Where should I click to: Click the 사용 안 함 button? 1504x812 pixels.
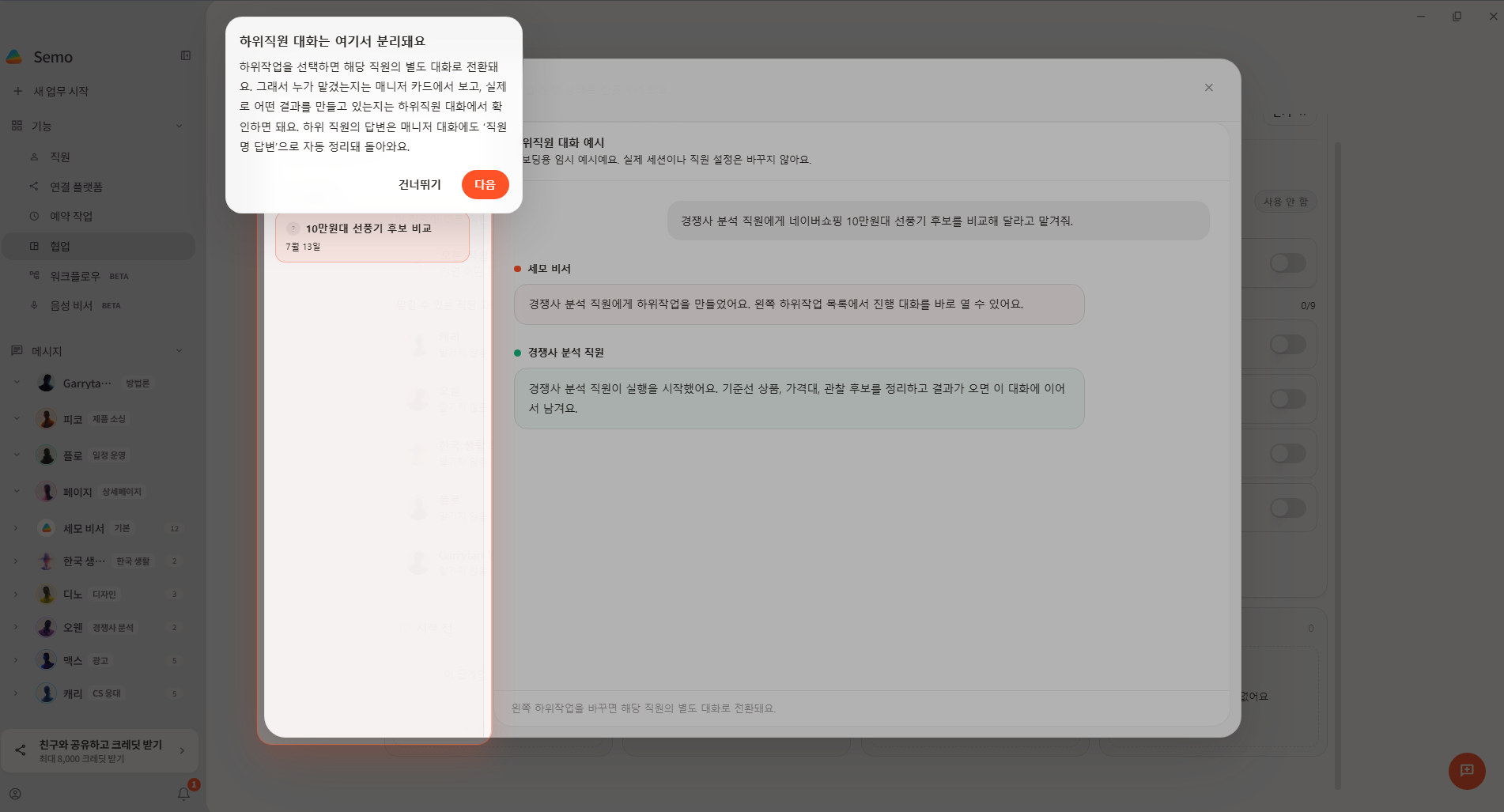1286,202
